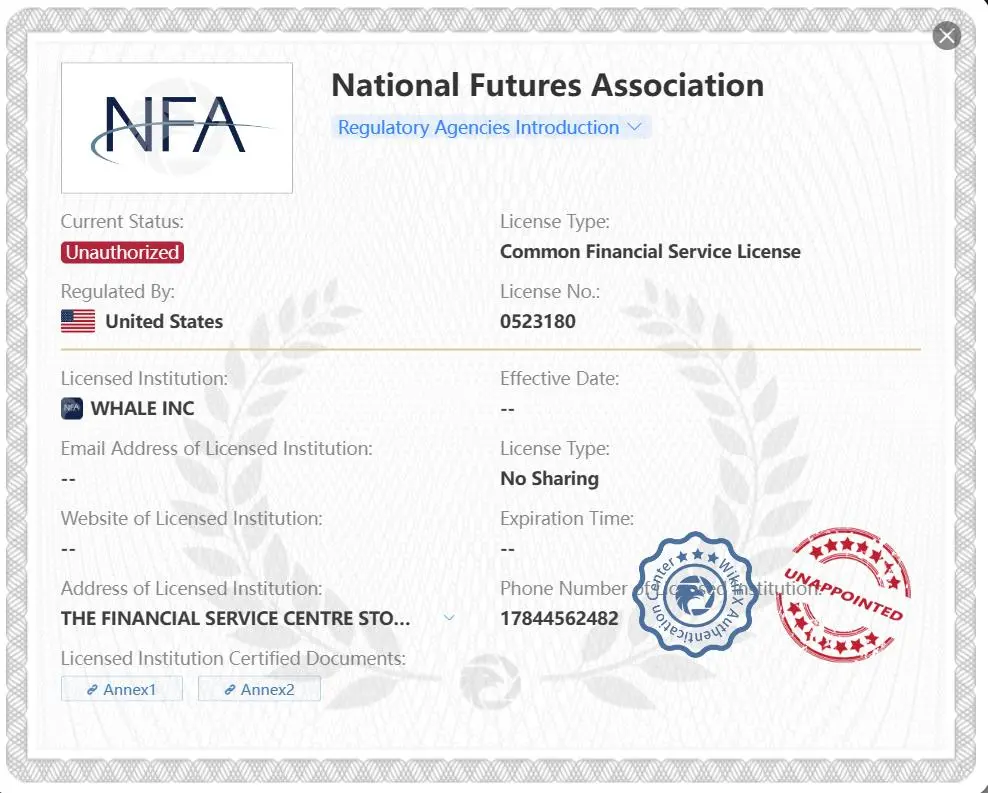
Task: Click the NFA logo image
Action: tap(177, 128)
